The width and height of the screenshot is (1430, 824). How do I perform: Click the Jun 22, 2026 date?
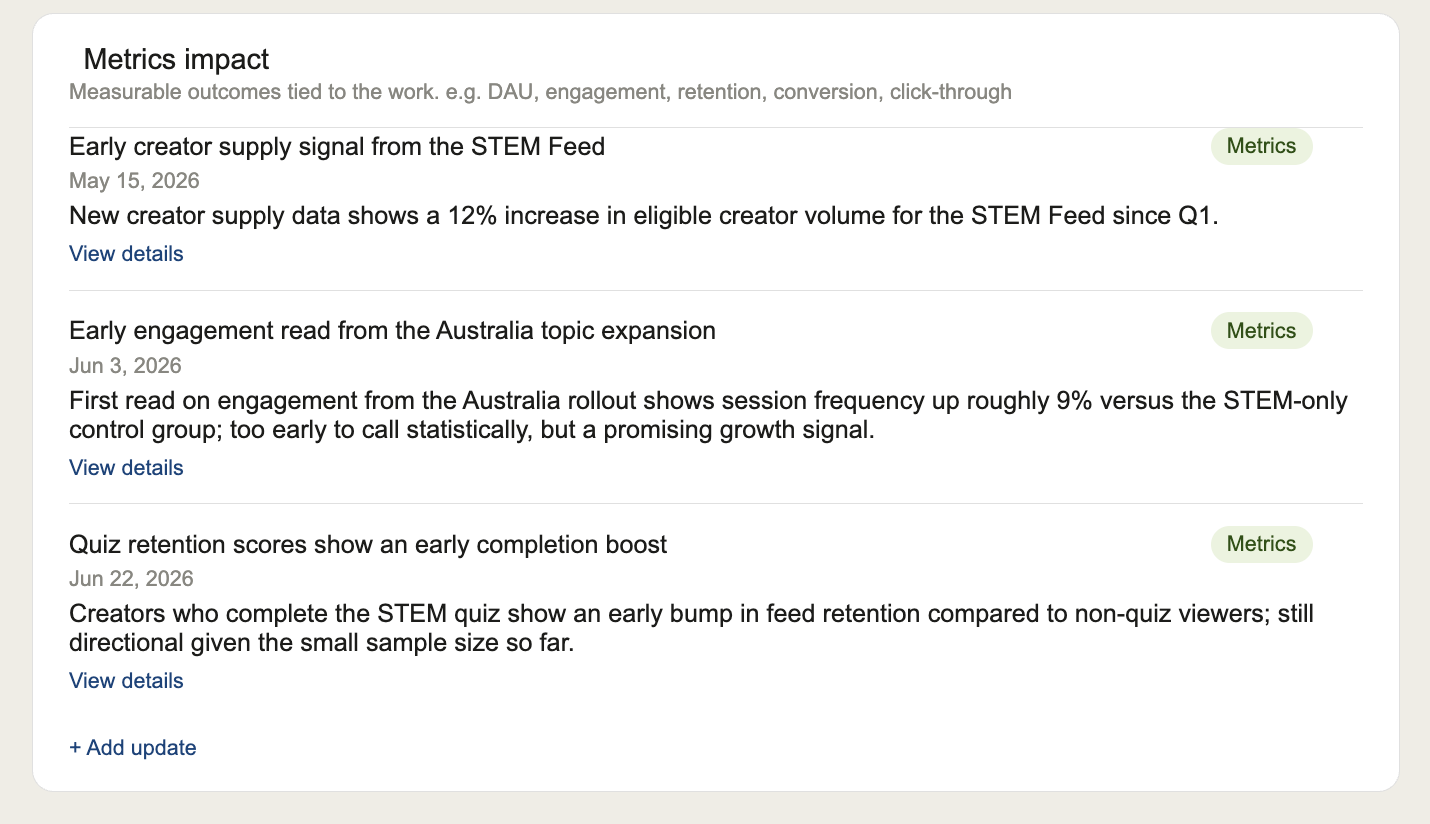[131, 579]
